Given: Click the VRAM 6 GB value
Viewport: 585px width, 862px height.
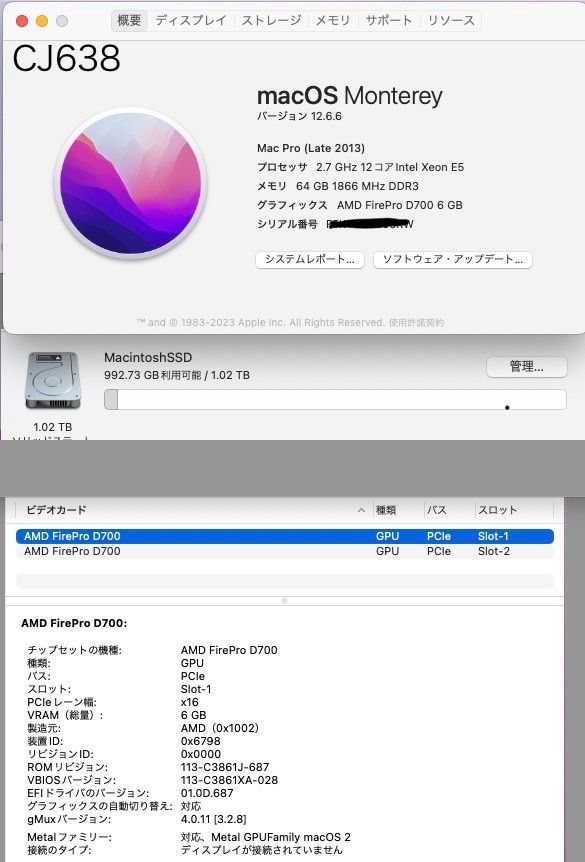Looking at the screenshot, I should pos(194,715).
